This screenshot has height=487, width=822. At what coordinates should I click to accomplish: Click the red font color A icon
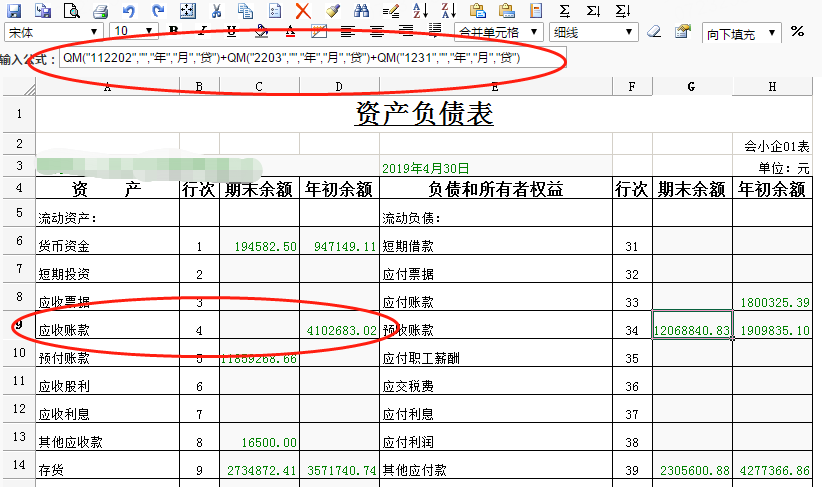click(290, 32)
